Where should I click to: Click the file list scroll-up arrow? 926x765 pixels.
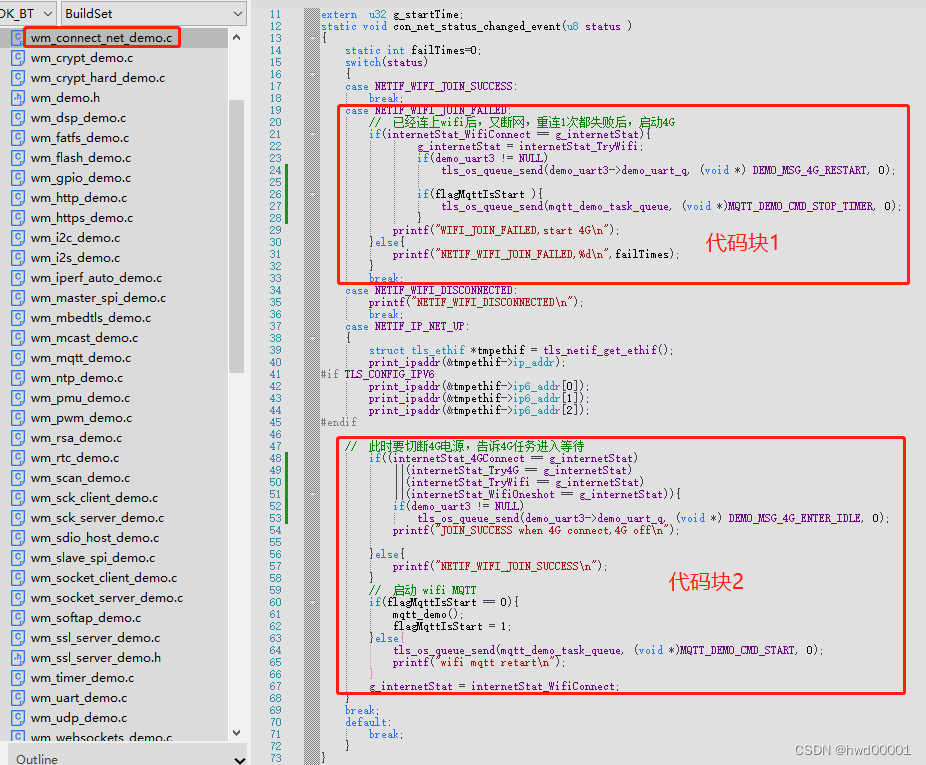tap(236, 37)
